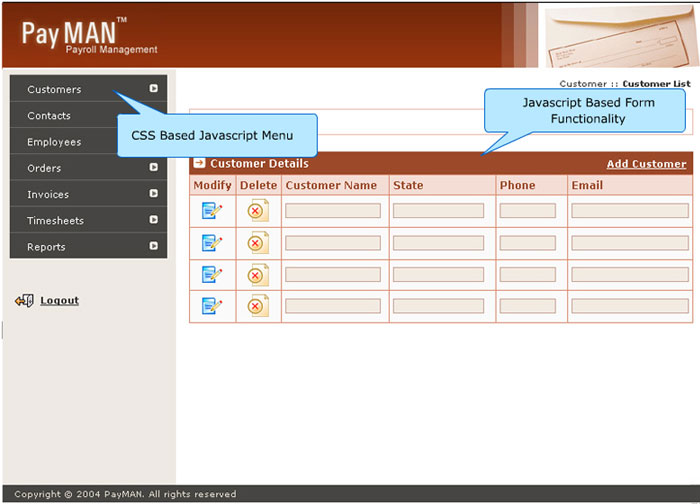Click the Delete icon in the first row
This screenshot has width=700, height=504.
(258, 210)
